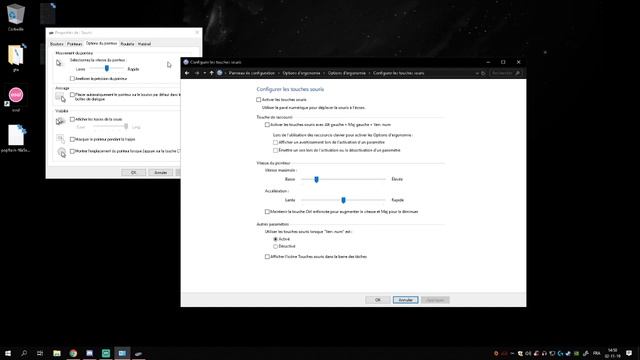Select the Options du pointeur tab
Viewport: 640px width, 360px height.
point(102,43)
